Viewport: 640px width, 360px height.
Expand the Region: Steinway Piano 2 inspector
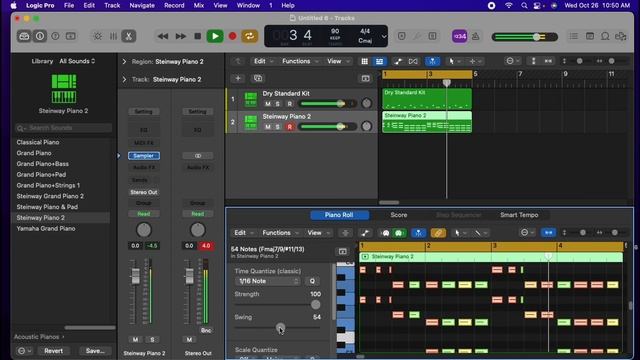[x=124, y=62]
